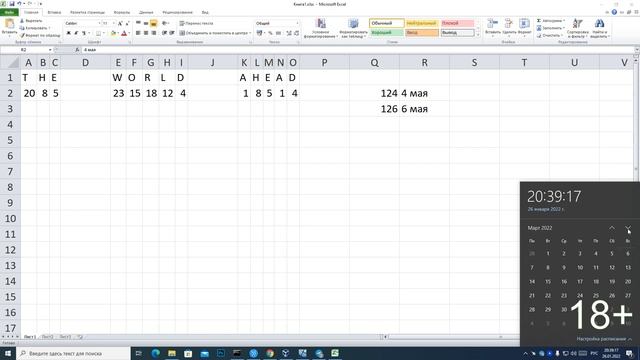Switch to the Data (Данные) tab
This screenshot has height=360, width=640.
[146, 12]
